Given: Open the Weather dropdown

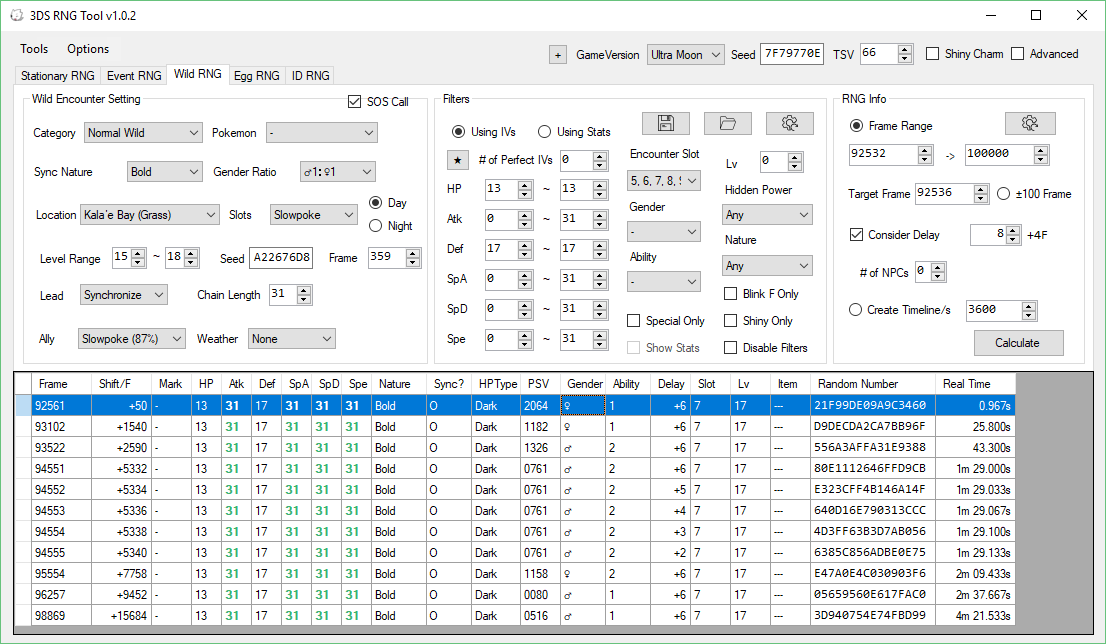Looking at the screenshot, I should pos(292,339).
